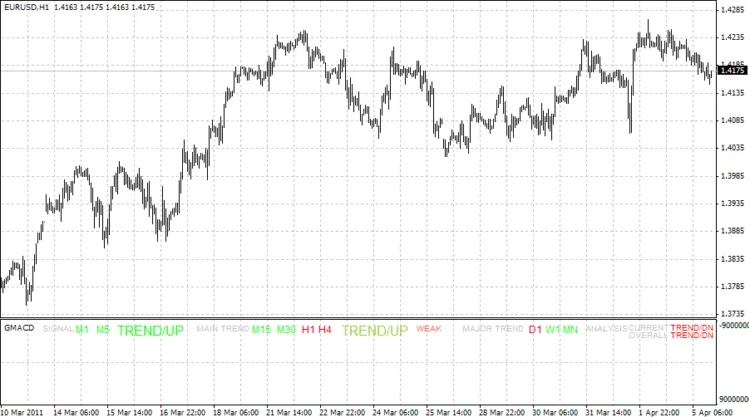Click the MAJOR TREND label
Viewport: 749px width, 417px height.
[x=493, y=329]
